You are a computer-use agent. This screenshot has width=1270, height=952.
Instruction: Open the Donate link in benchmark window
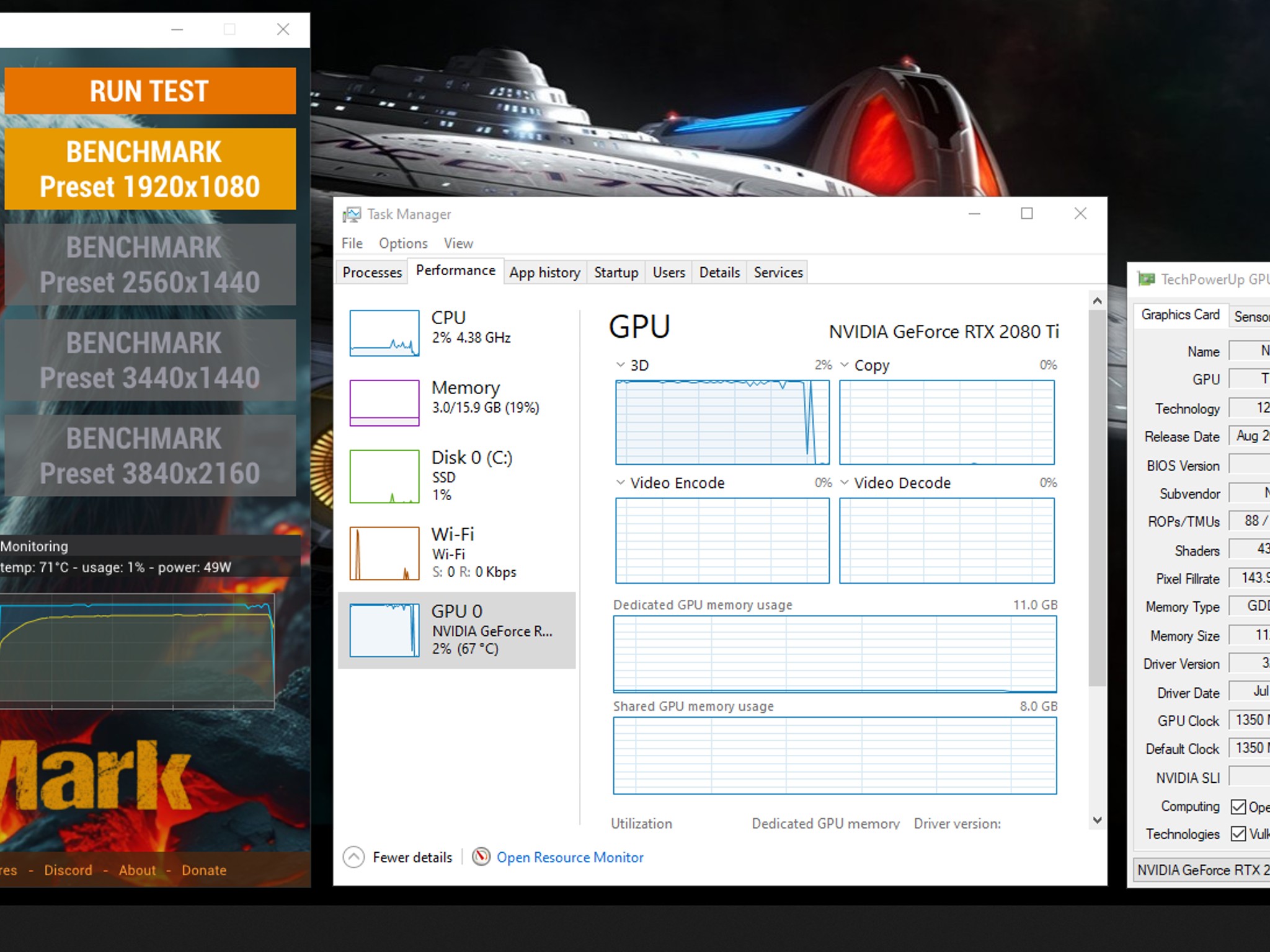pyautogui.click(x=204, y=870)
